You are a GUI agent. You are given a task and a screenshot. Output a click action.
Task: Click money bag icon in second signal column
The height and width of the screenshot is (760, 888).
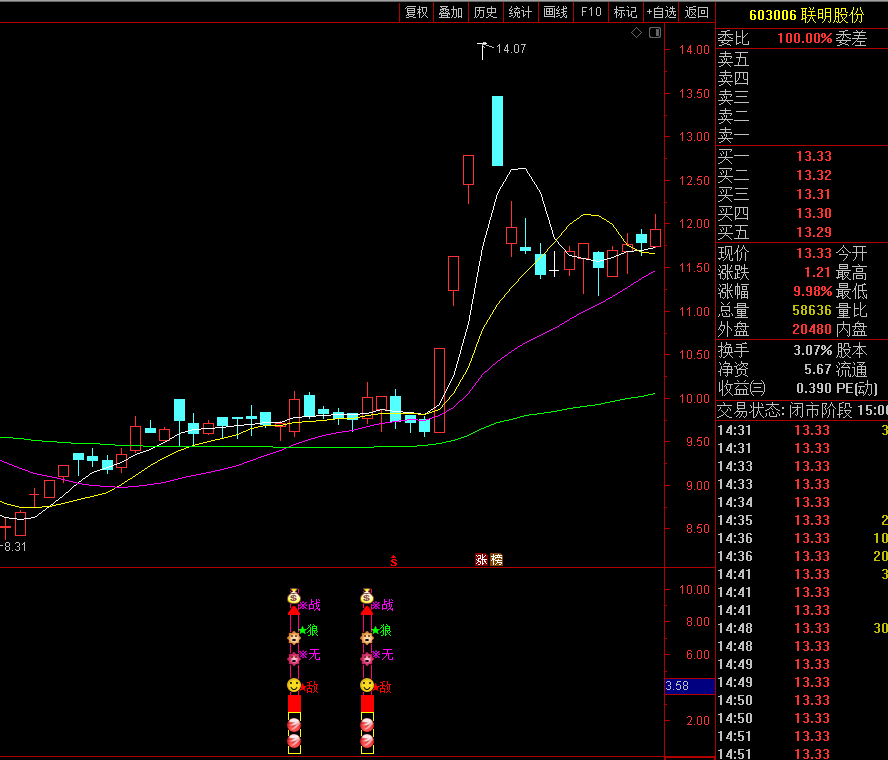pyautogui.click(x=367, y=596)
